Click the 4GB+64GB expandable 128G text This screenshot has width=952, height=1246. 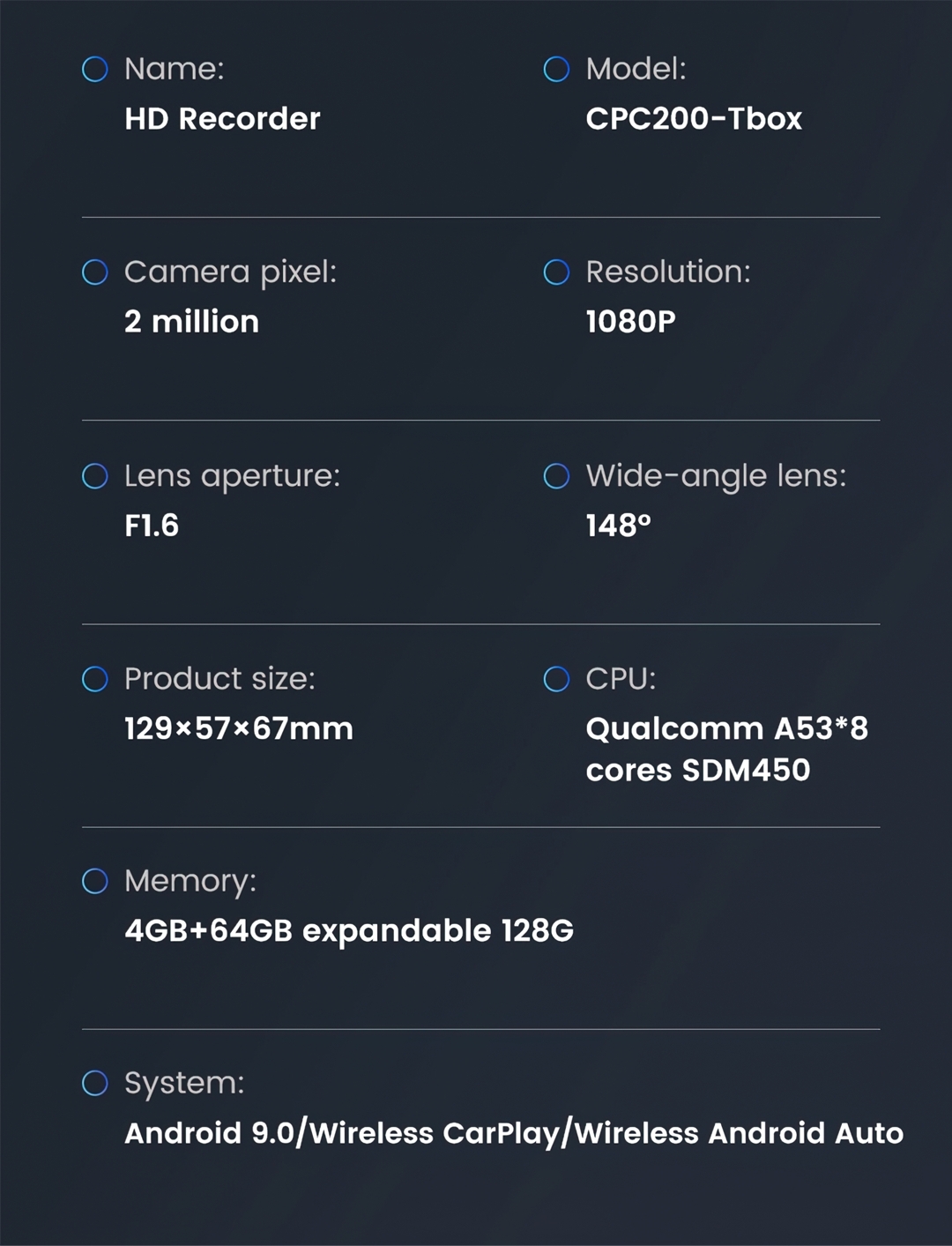pos(349,930)
